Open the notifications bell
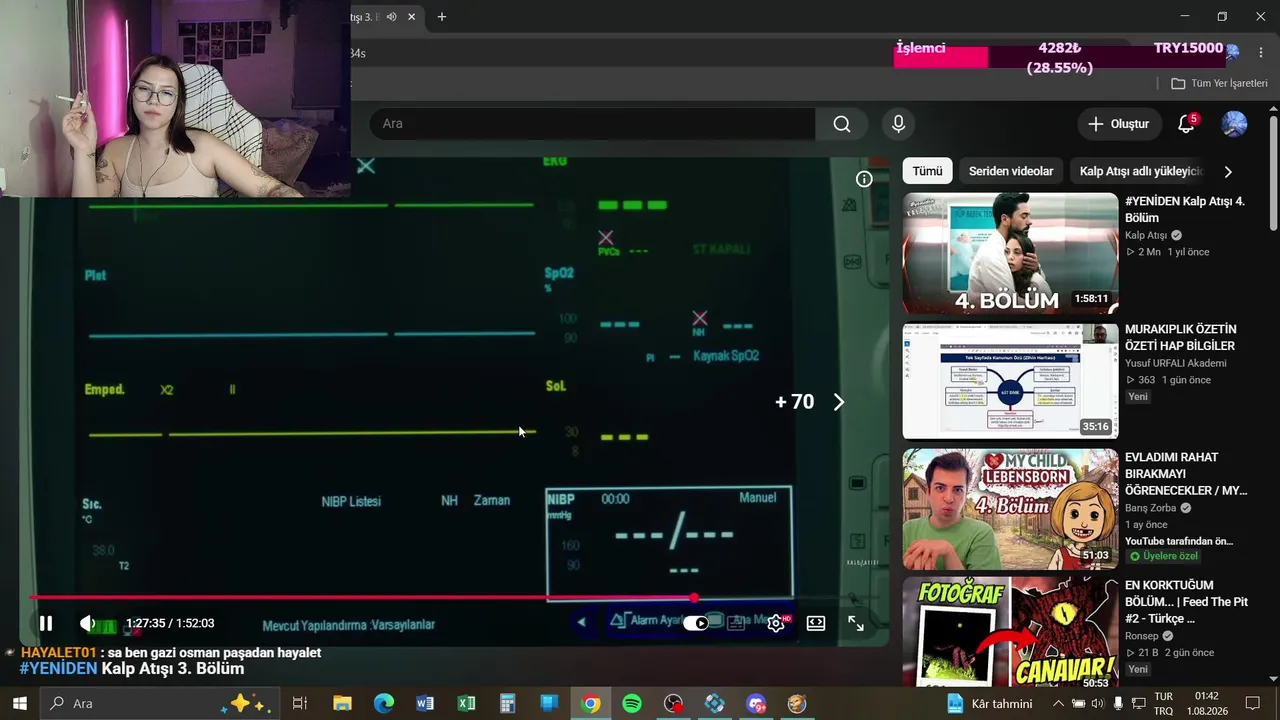This screenshot has width=1280, height=720. [x=1187, y=124]
